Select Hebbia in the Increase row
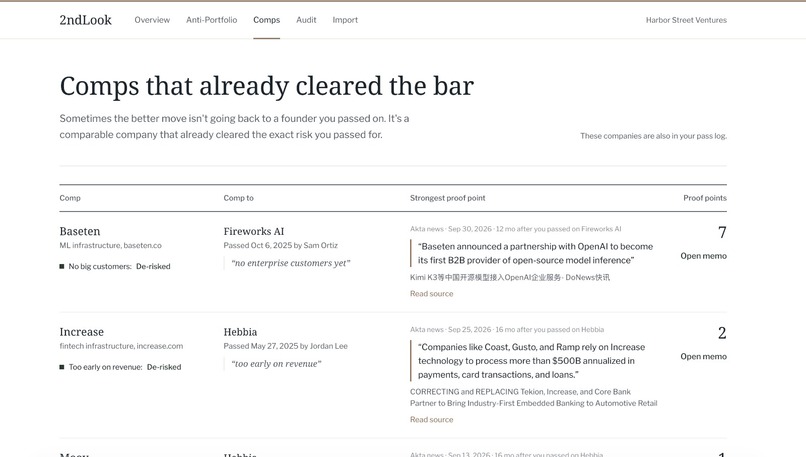The height and width of the screenshot is (457, 806). pos(240,332)
